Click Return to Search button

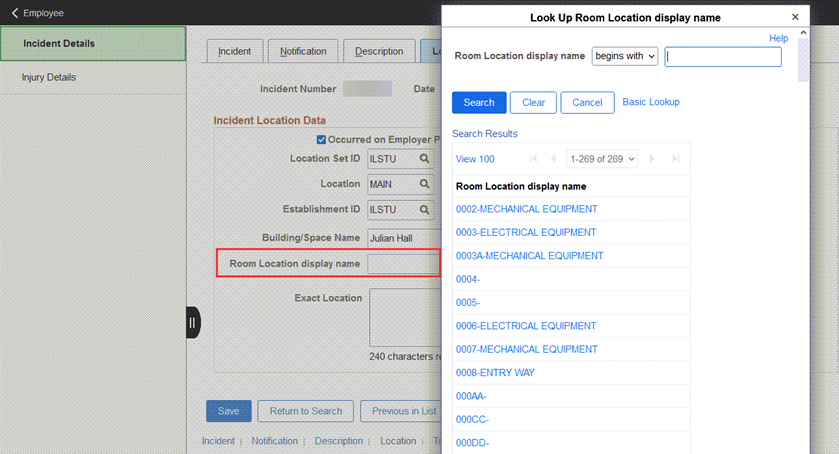coord(306,411)
